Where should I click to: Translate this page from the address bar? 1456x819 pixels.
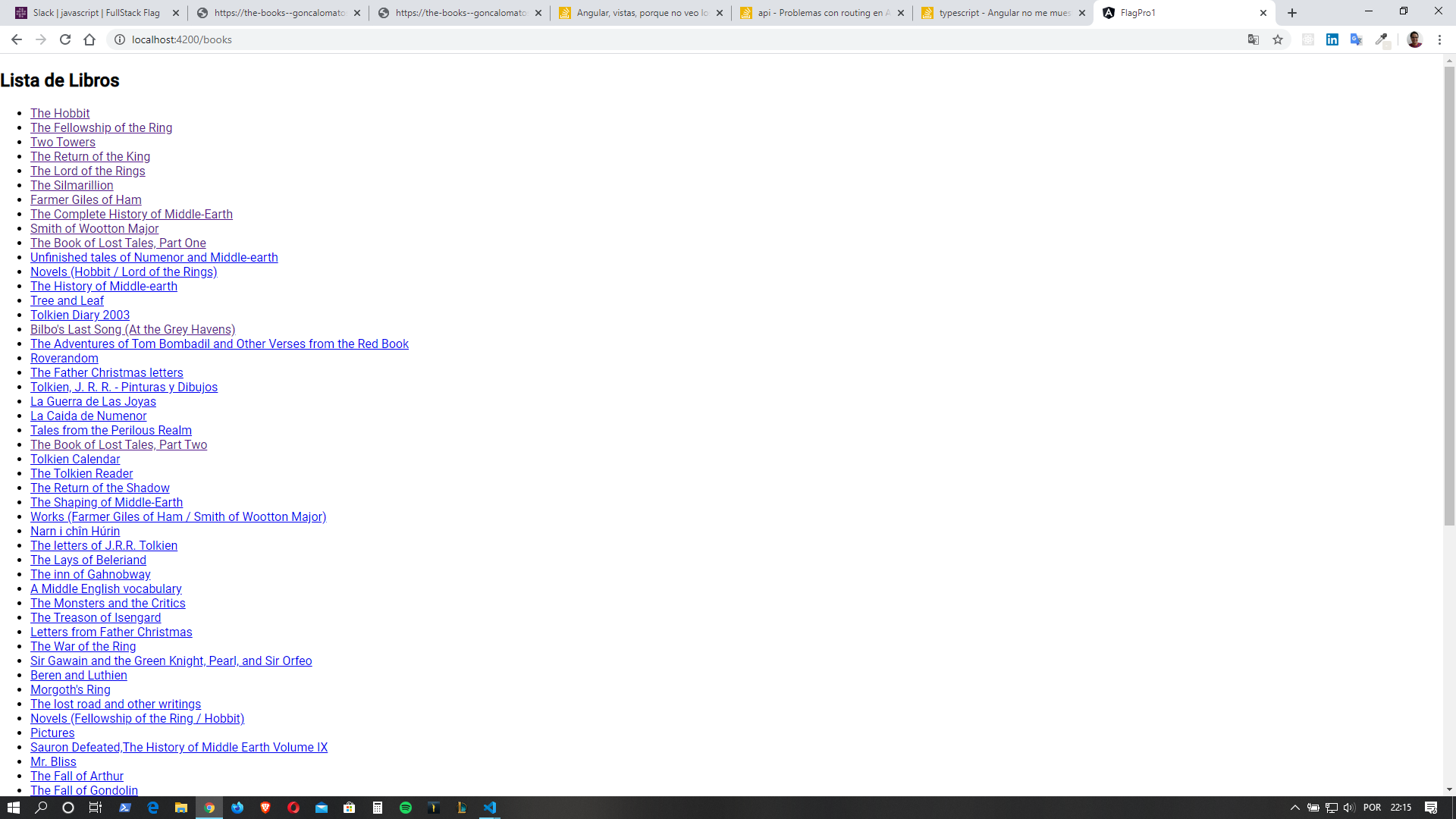1254,39
